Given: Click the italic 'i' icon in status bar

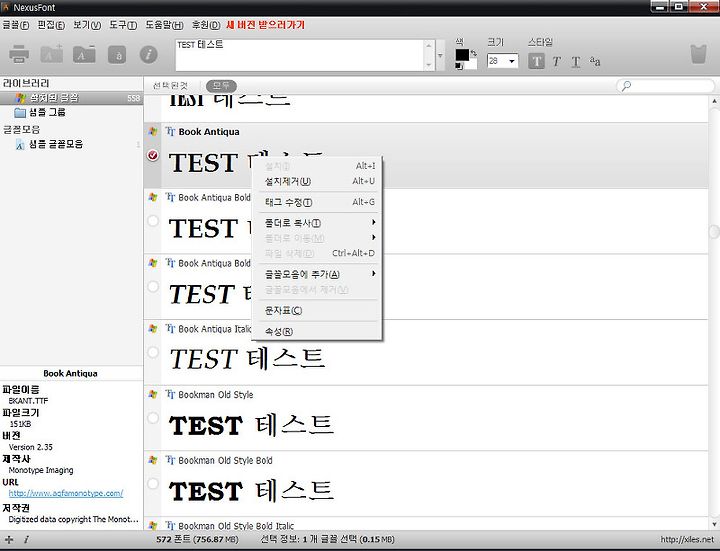Looking at the screenshot, I should click(26, 540).
